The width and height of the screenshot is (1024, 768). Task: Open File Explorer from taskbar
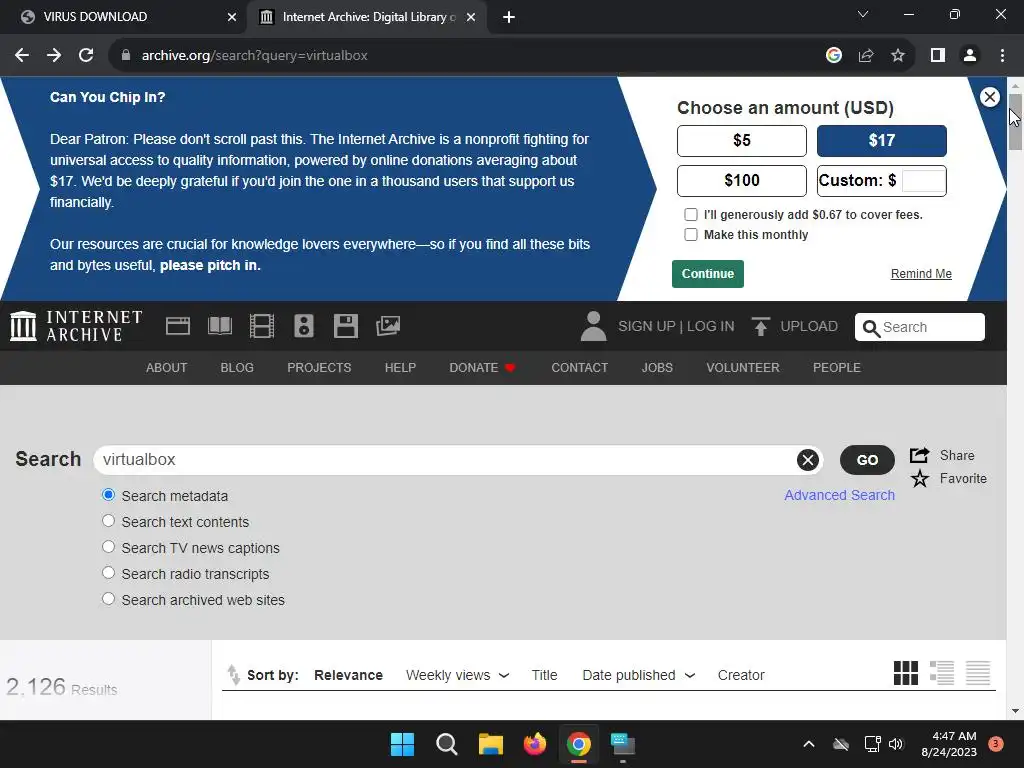(490, 744)
